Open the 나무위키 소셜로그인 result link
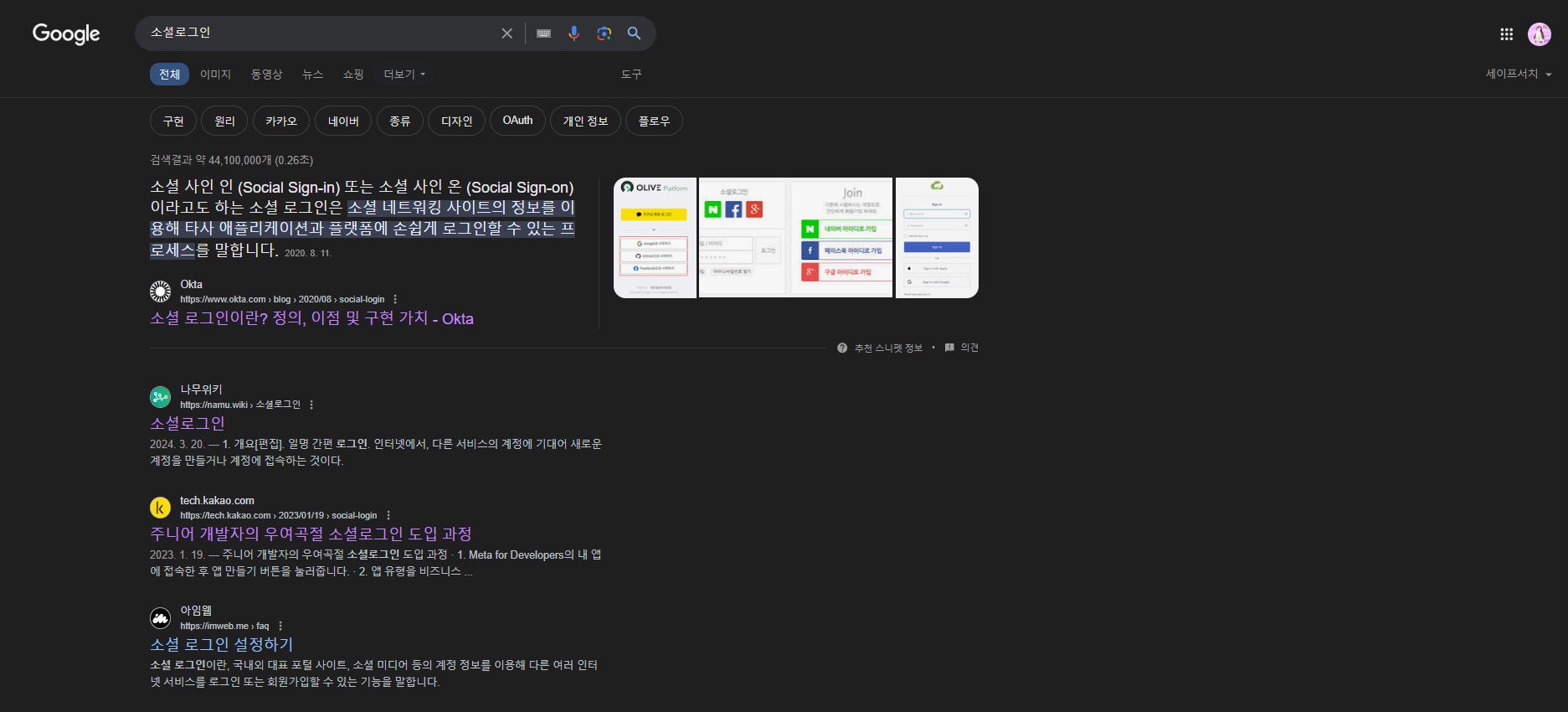1568x712 pixels. click(188, 424)
